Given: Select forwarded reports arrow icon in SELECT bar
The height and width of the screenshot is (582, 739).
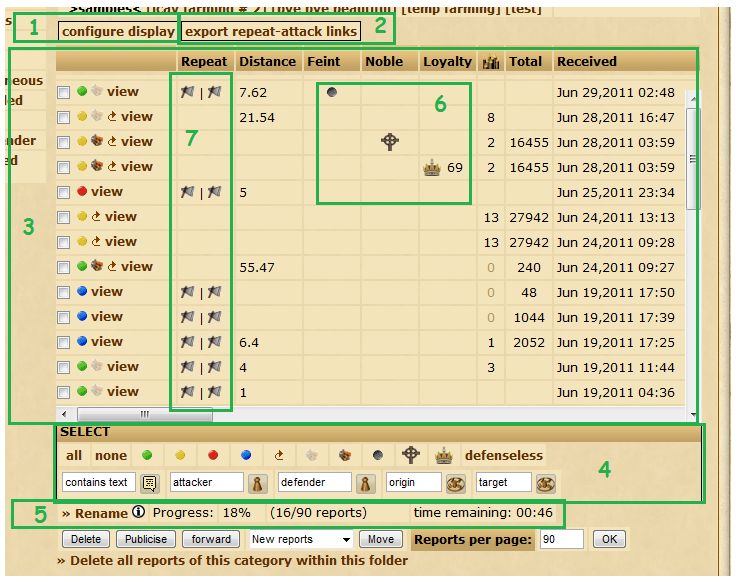Looking at the screenshot, I should [x=279, y=455].
